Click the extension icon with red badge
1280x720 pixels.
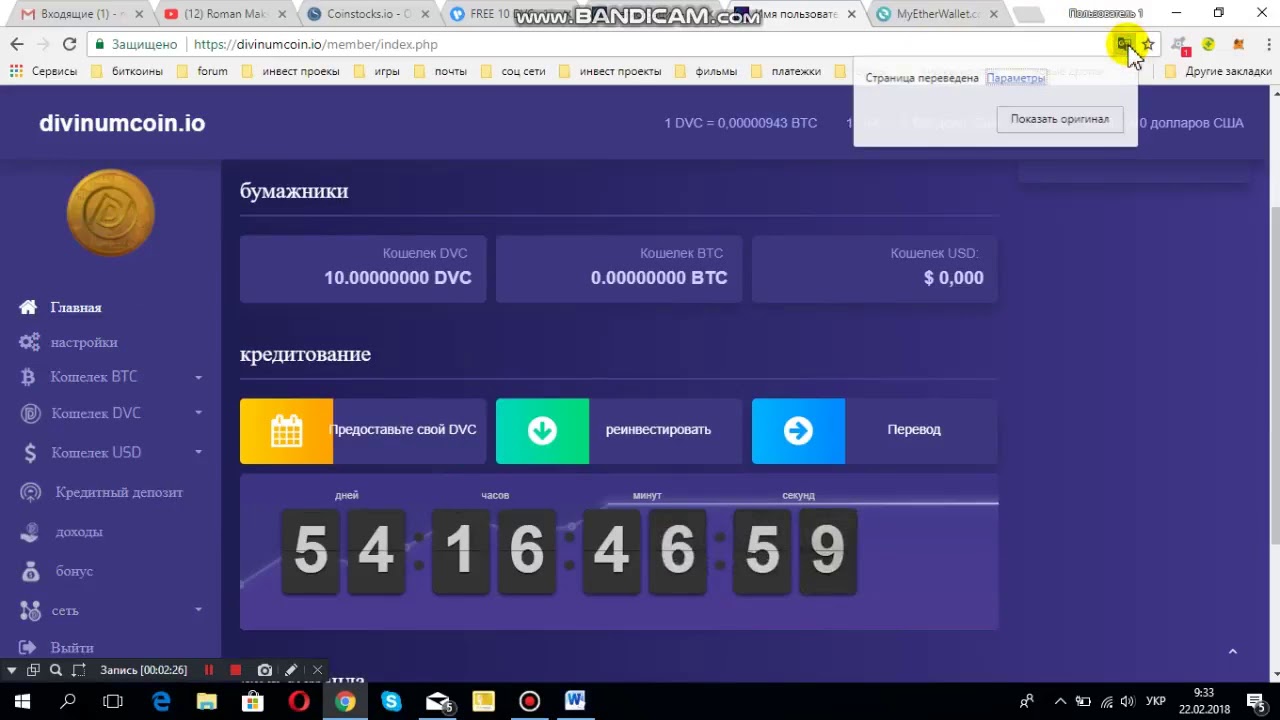[x=1180, y=45]
